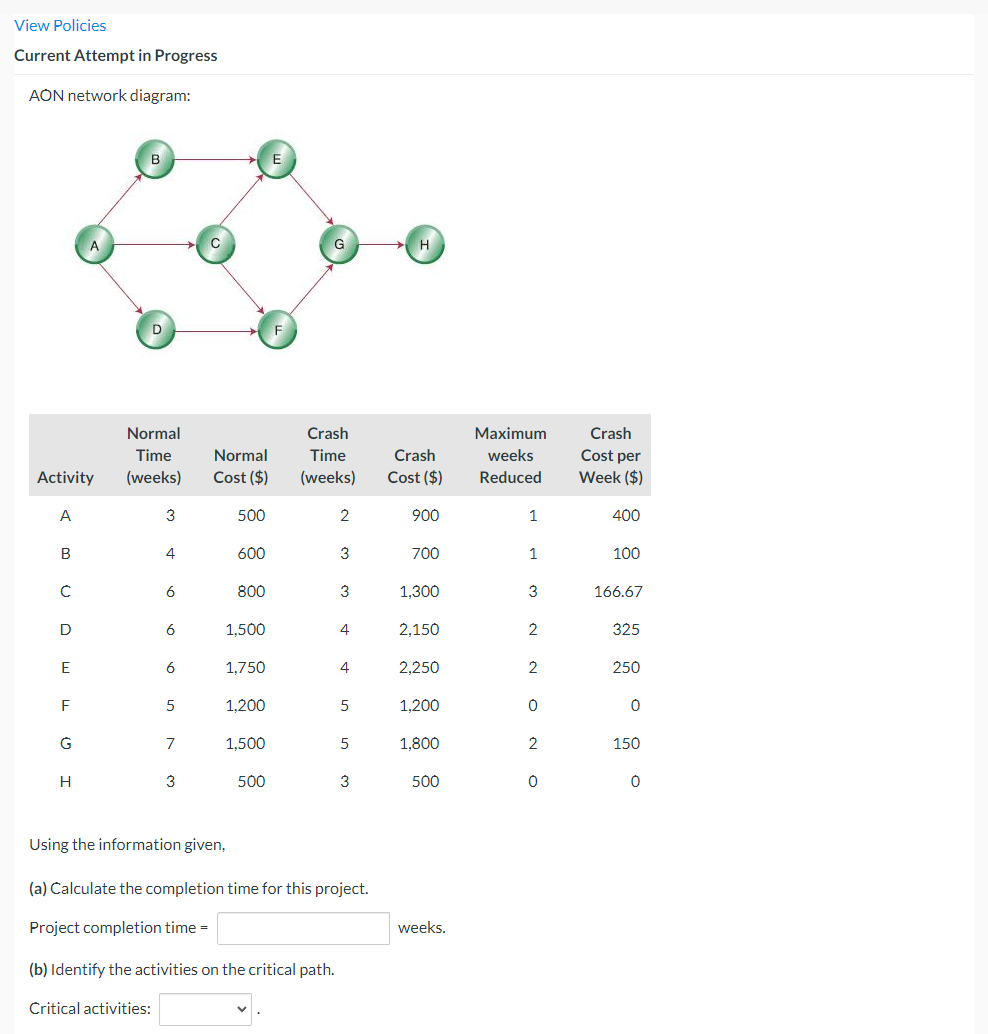Select node C in the network diagram
Viewport: 988px width, 1034px height.
point(216,242)
